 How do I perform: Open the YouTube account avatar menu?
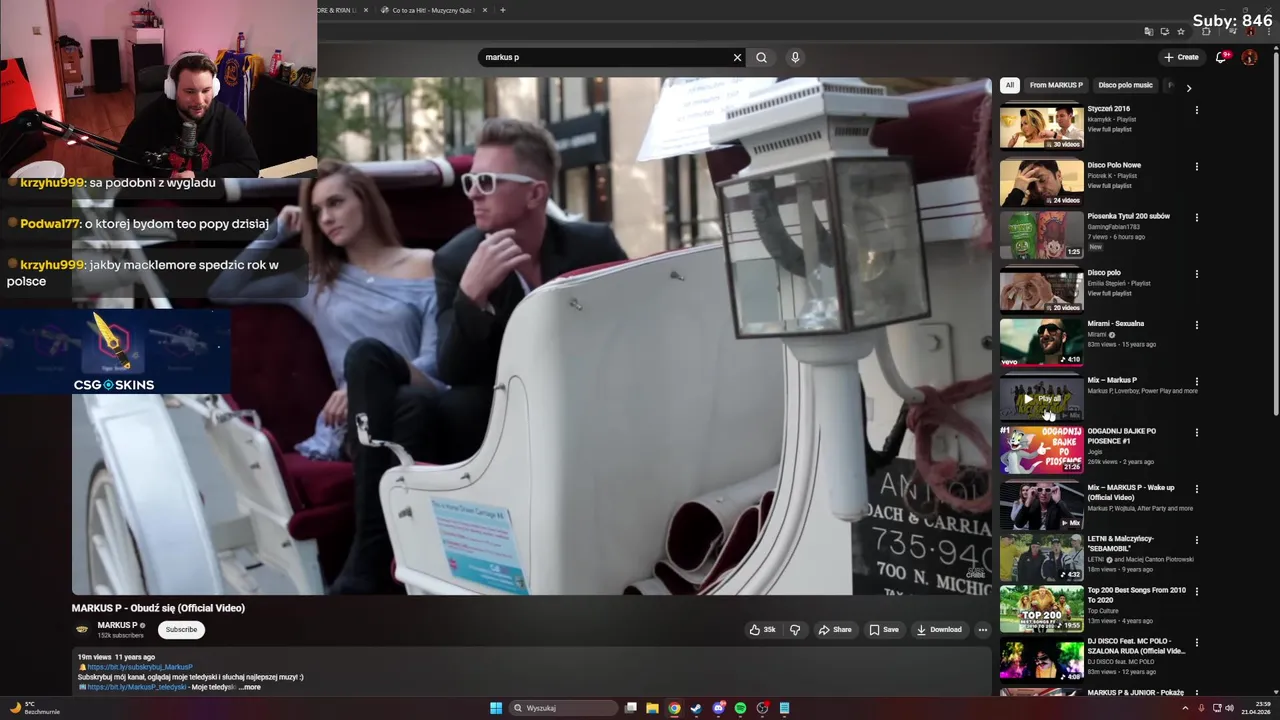(1249, 57)
